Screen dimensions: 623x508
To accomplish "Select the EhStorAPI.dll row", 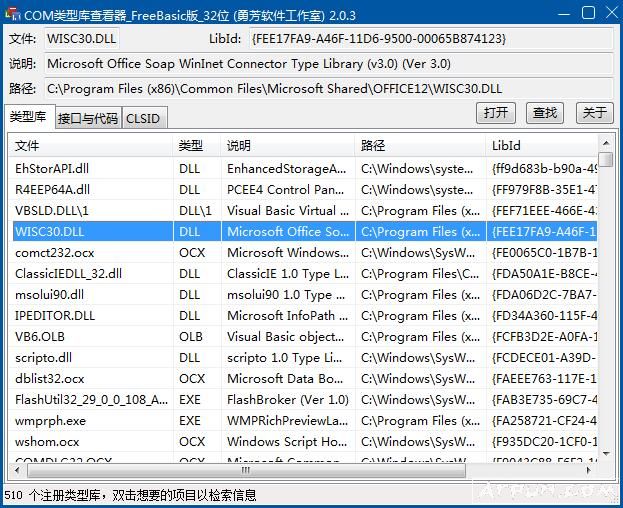I will (x=303, y=169).
